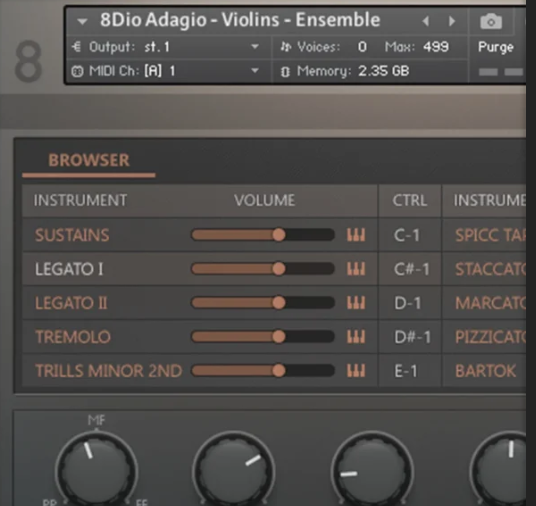
Task: Click the keyboard icon for LEGATO I
Action: click(356, 269)
